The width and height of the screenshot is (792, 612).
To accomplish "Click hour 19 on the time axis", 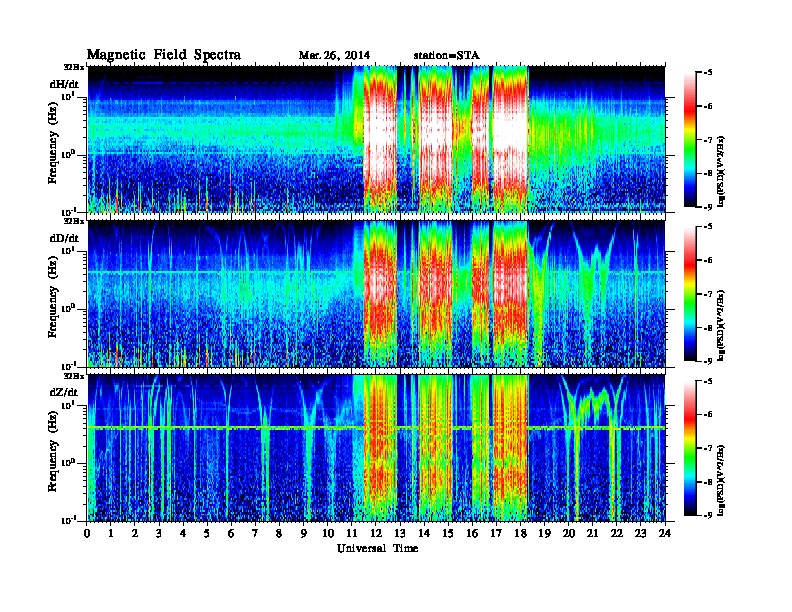I will click(x=544, y=534).
